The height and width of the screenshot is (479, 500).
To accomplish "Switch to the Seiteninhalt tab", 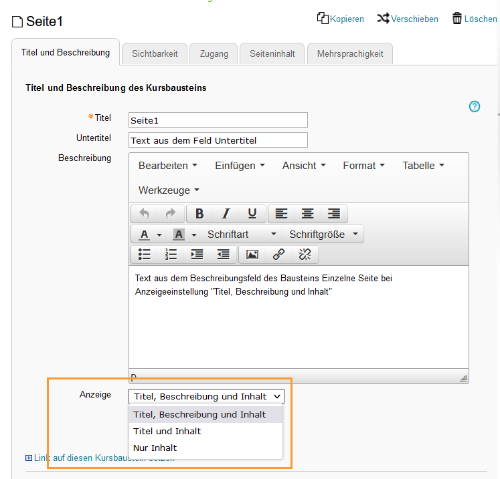I will pos(272,54).
